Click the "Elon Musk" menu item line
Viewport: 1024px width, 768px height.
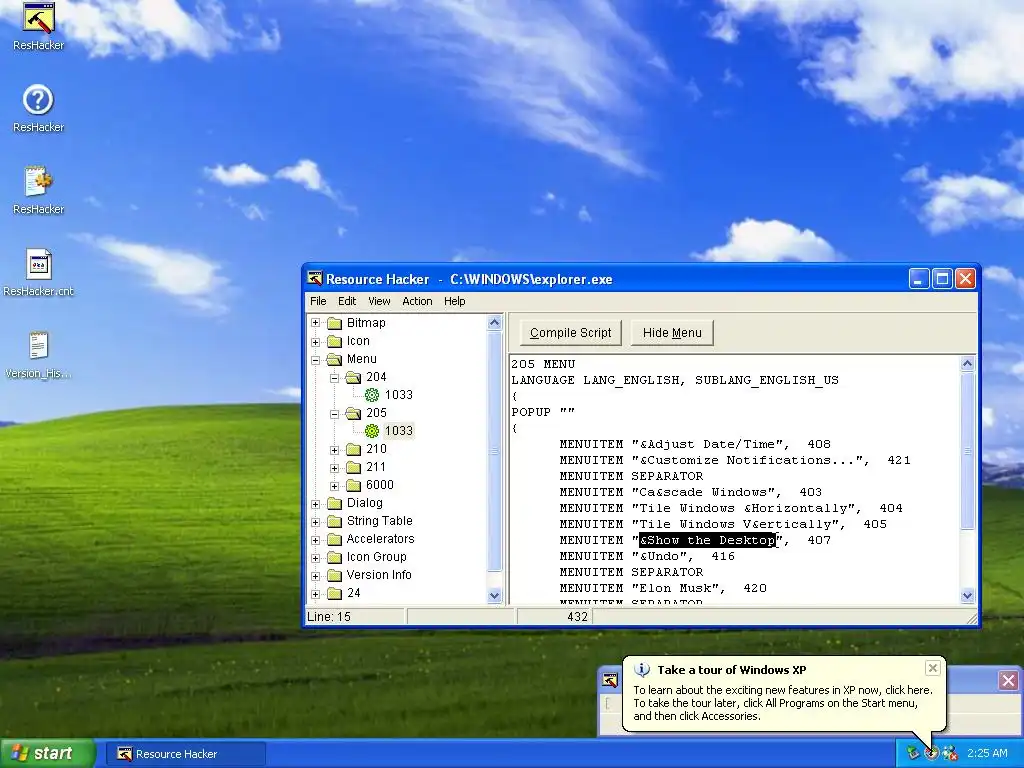click(663, 588)
